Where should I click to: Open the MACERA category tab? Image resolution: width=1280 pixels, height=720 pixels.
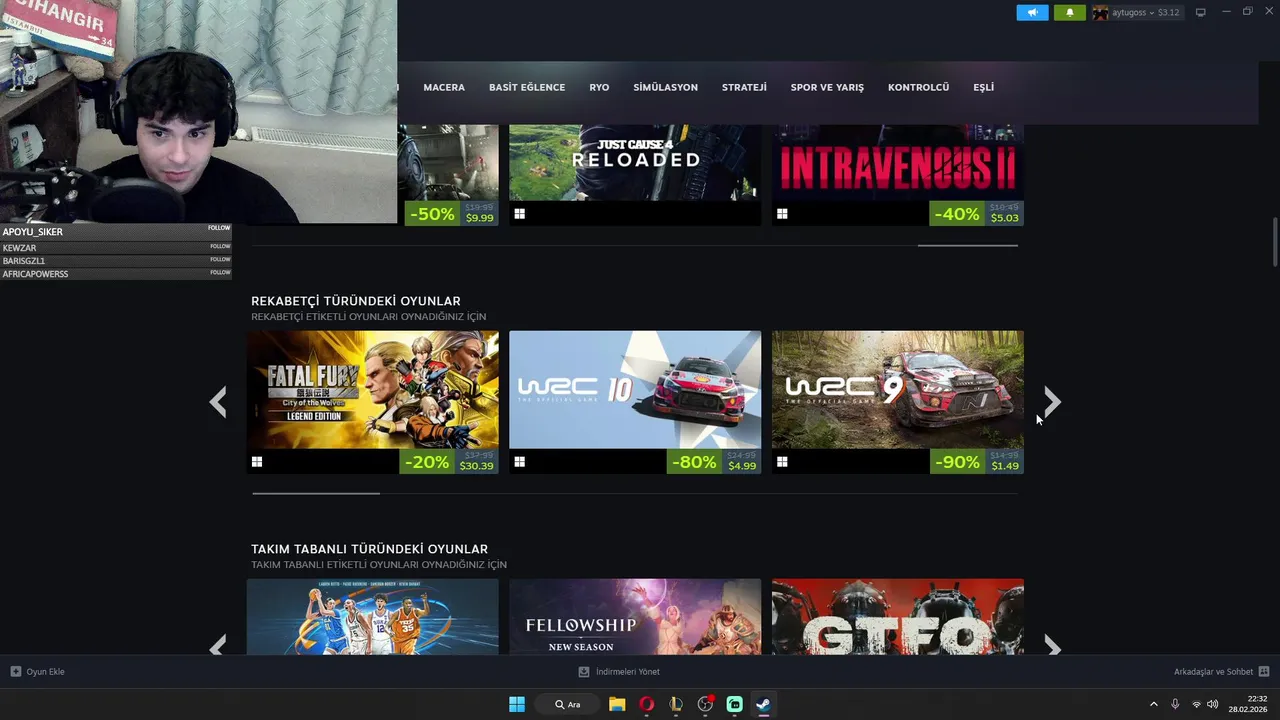(x=444, y=87)
